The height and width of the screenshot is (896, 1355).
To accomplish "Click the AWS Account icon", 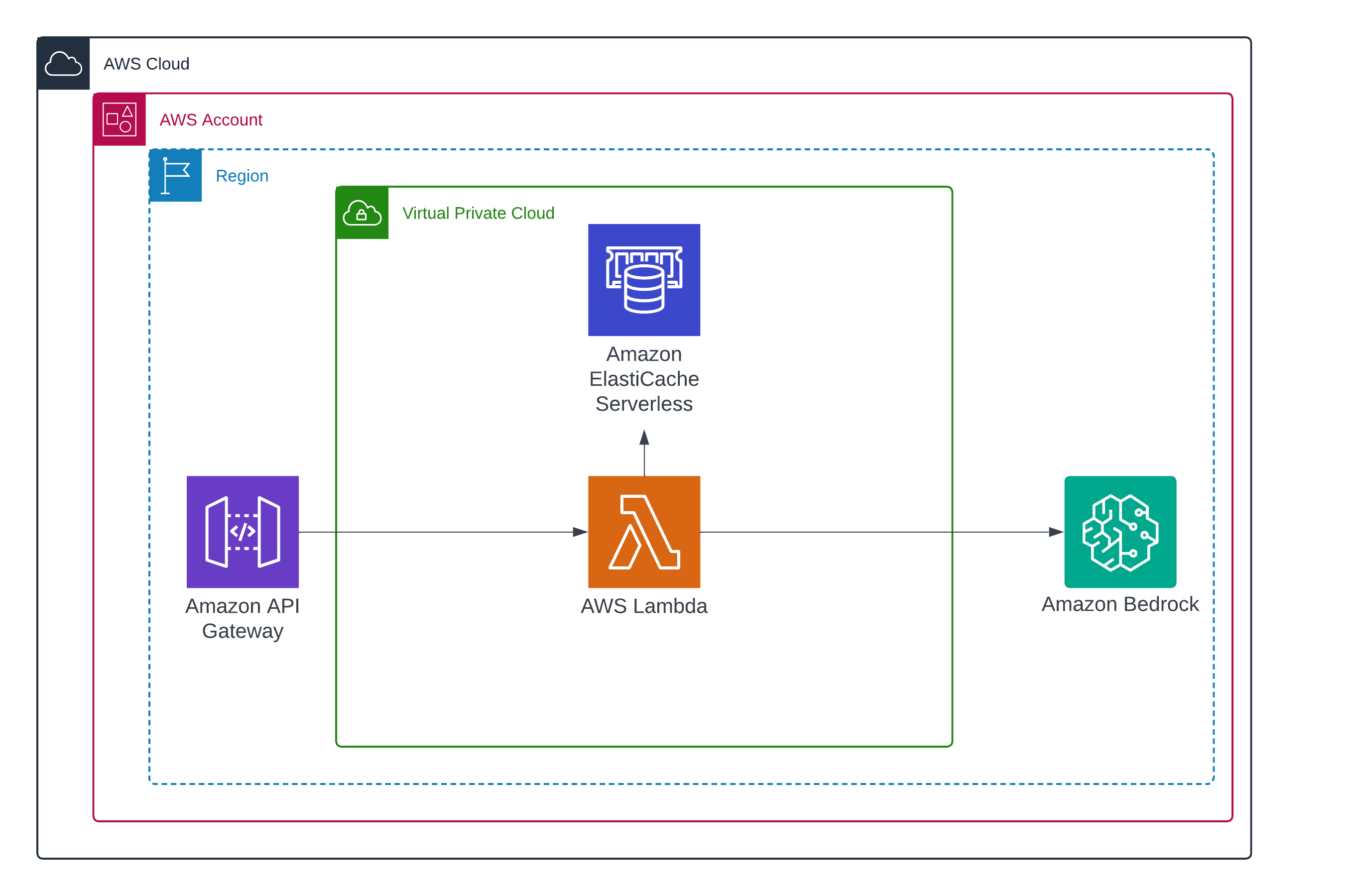I will click(x=120, y=119).
